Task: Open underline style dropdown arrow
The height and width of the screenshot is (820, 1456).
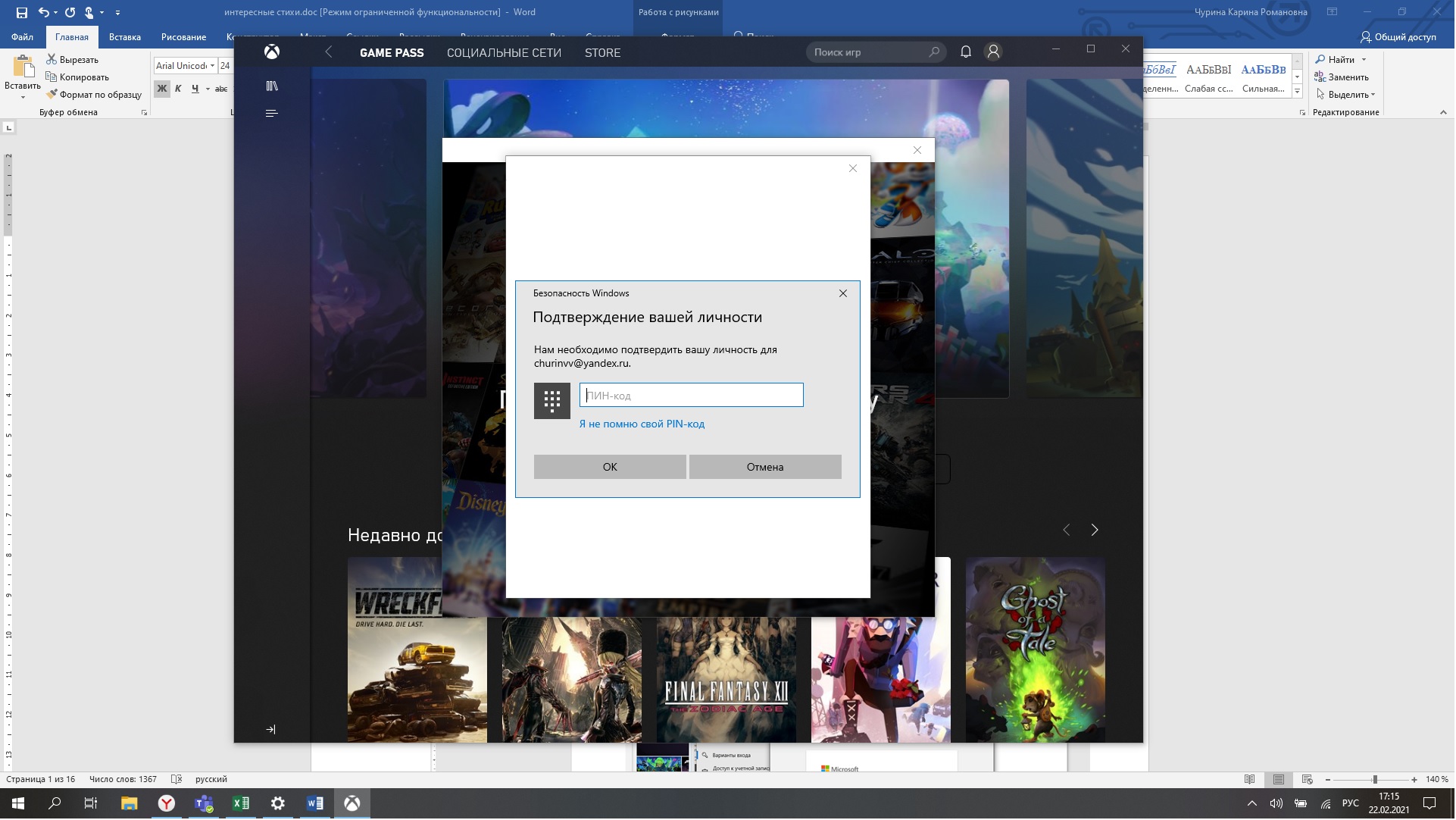Action: point(208,89)
